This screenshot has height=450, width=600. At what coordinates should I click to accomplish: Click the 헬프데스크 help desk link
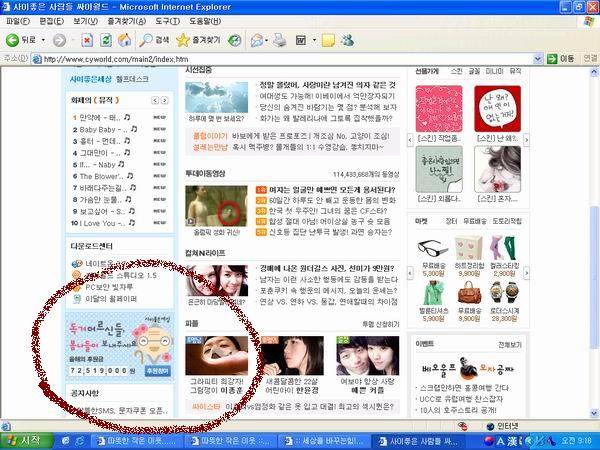click(x=132, y=79)
